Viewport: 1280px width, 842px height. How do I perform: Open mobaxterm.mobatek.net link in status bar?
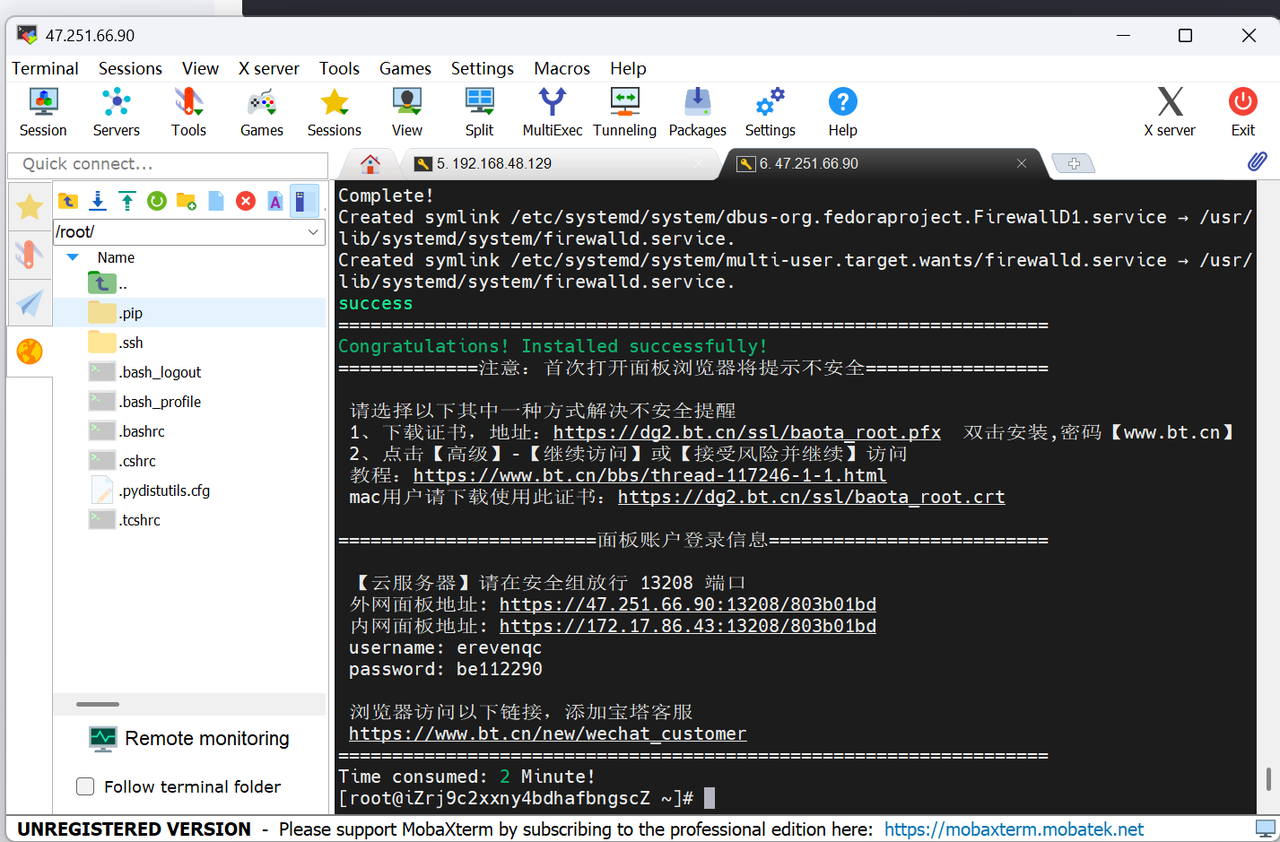(x=1014, y=829)
